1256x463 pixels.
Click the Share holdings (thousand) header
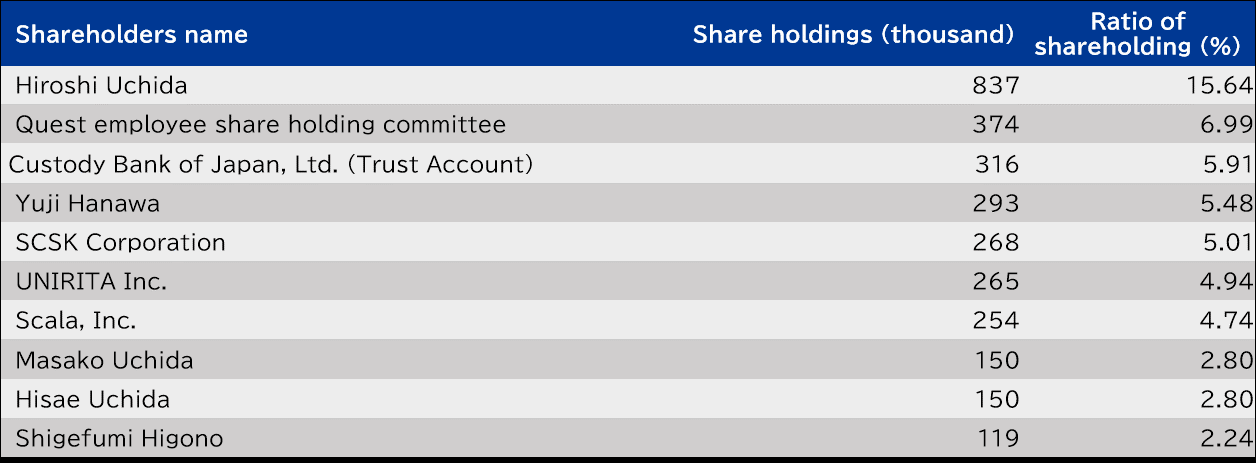[854, 35]
